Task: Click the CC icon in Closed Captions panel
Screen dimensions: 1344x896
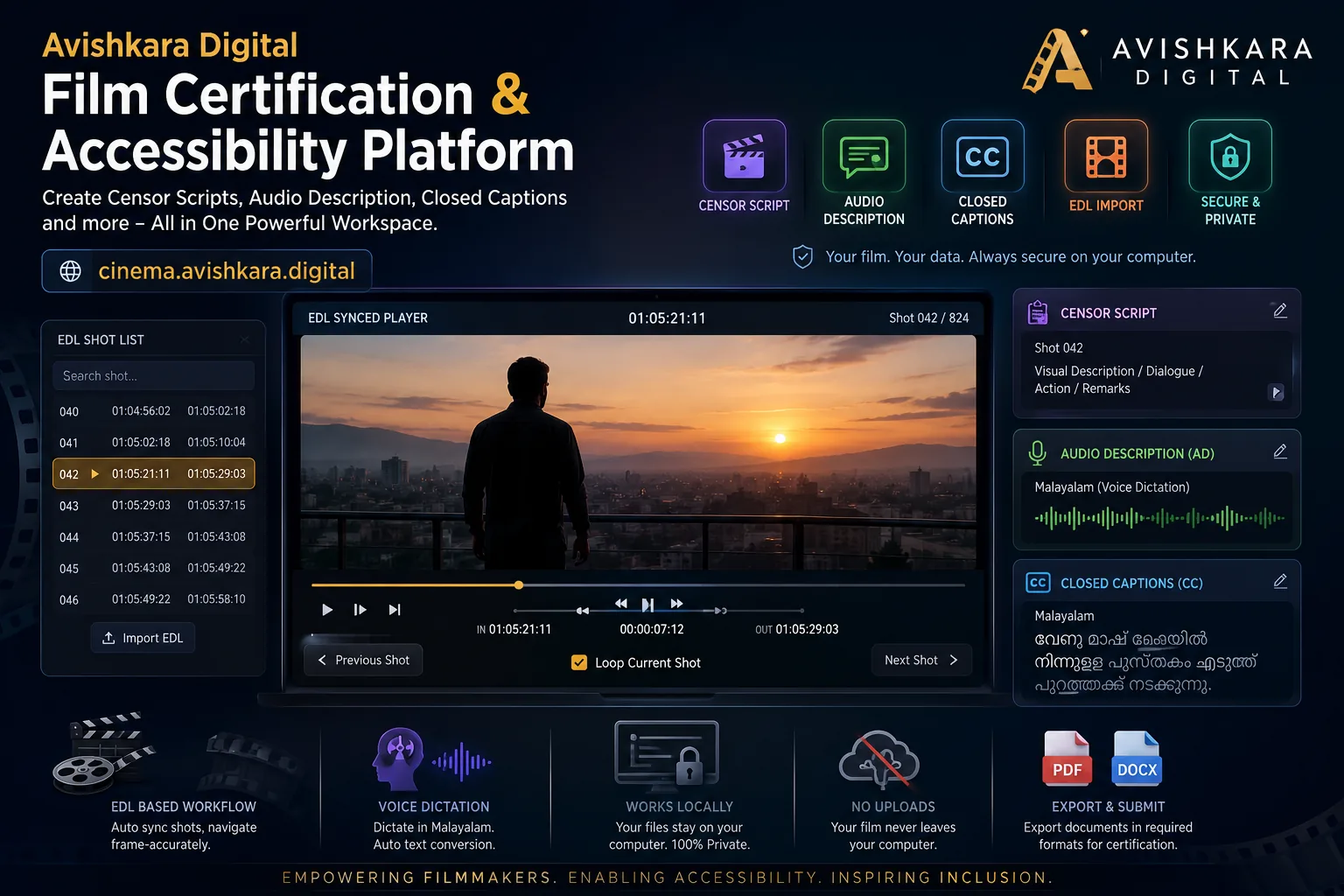Action: pos(1038,583)
